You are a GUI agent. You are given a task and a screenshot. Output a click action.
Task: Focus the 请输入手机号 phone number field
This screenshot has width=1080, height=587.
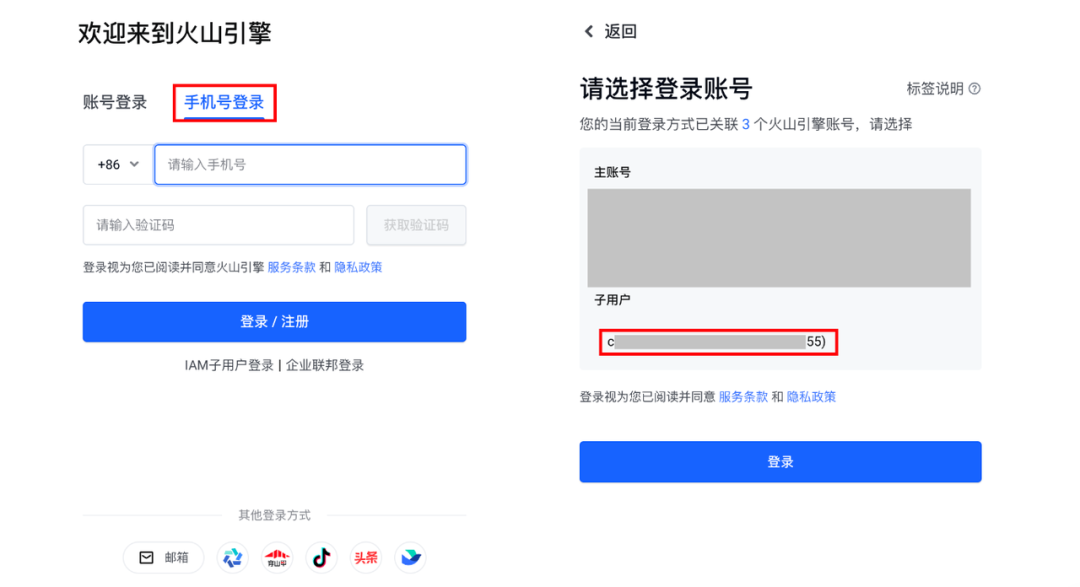tap(310, 165)
